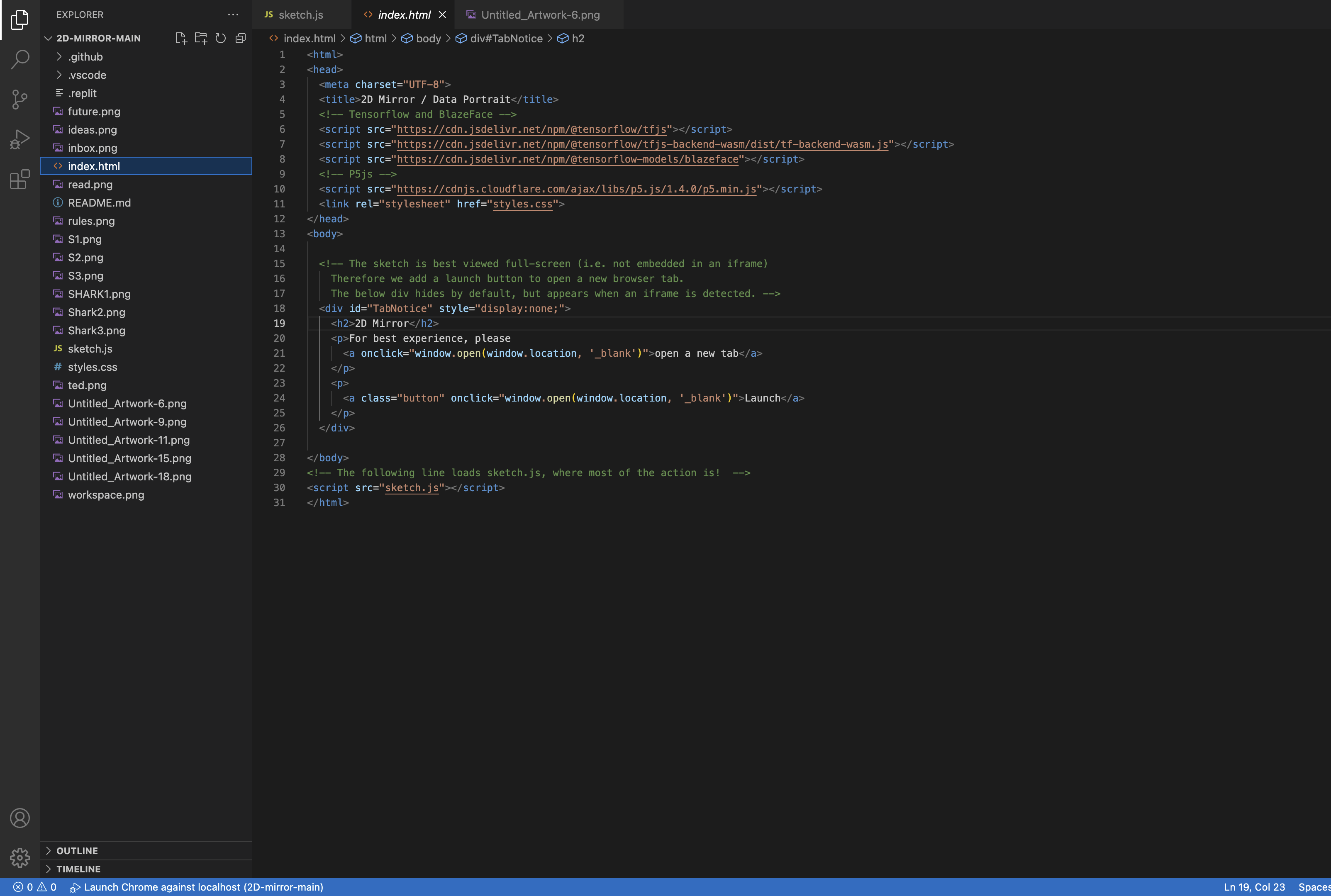
Task: Switch to the sketch.js tab
Action: point(300,15)
